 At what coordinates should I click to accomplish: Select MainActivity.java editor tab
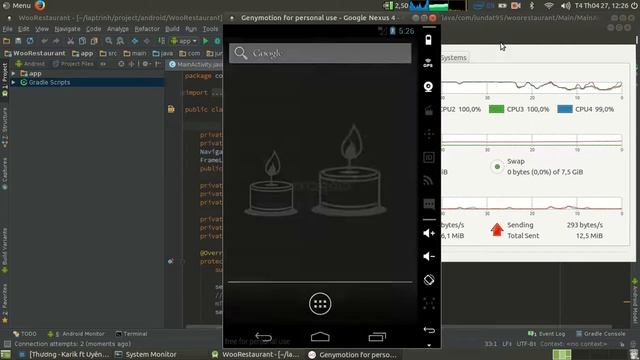click(x=195, y=64)
